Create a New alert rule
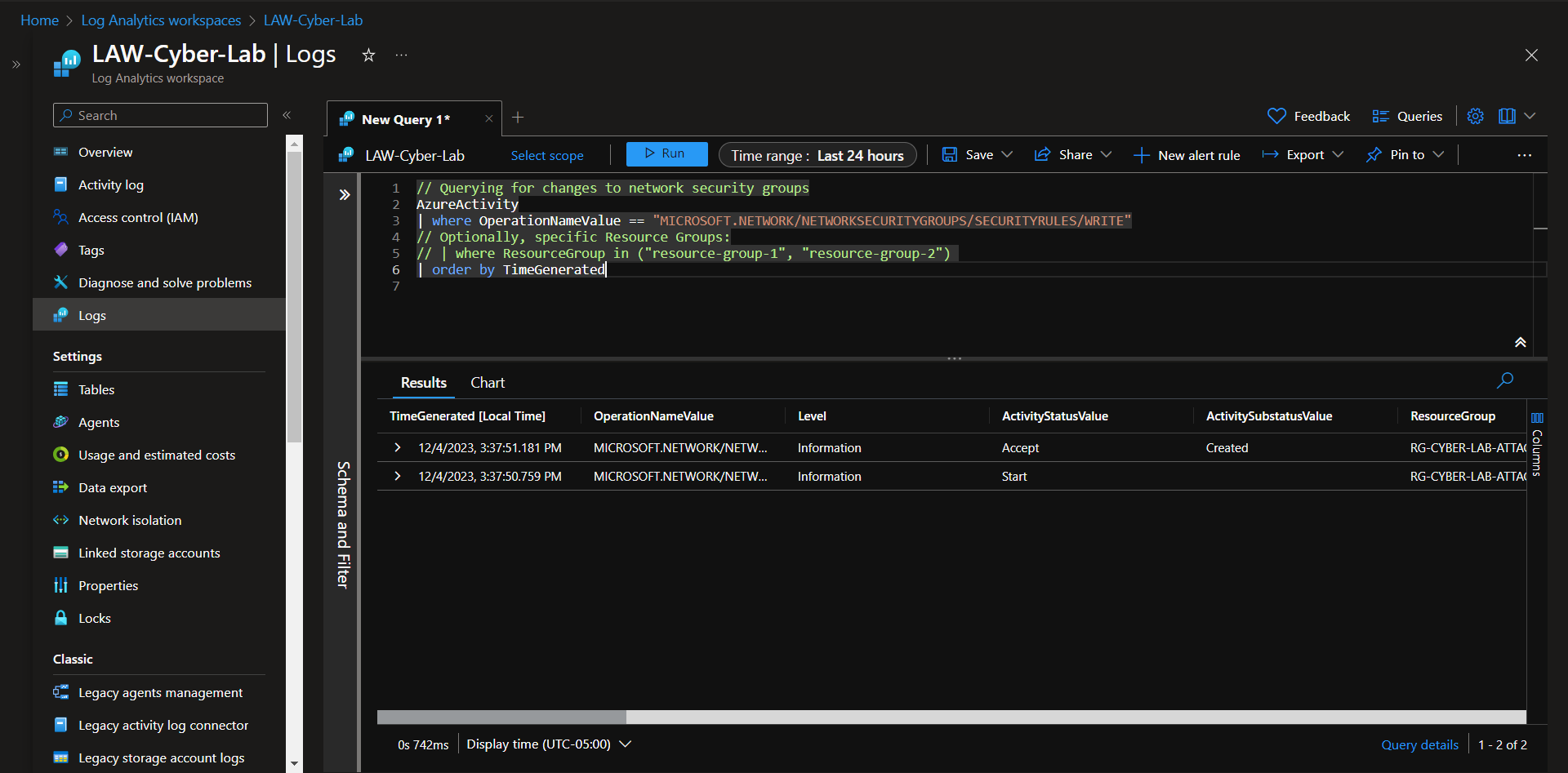Screen dimensions: 1568x773 (1187, 155)
